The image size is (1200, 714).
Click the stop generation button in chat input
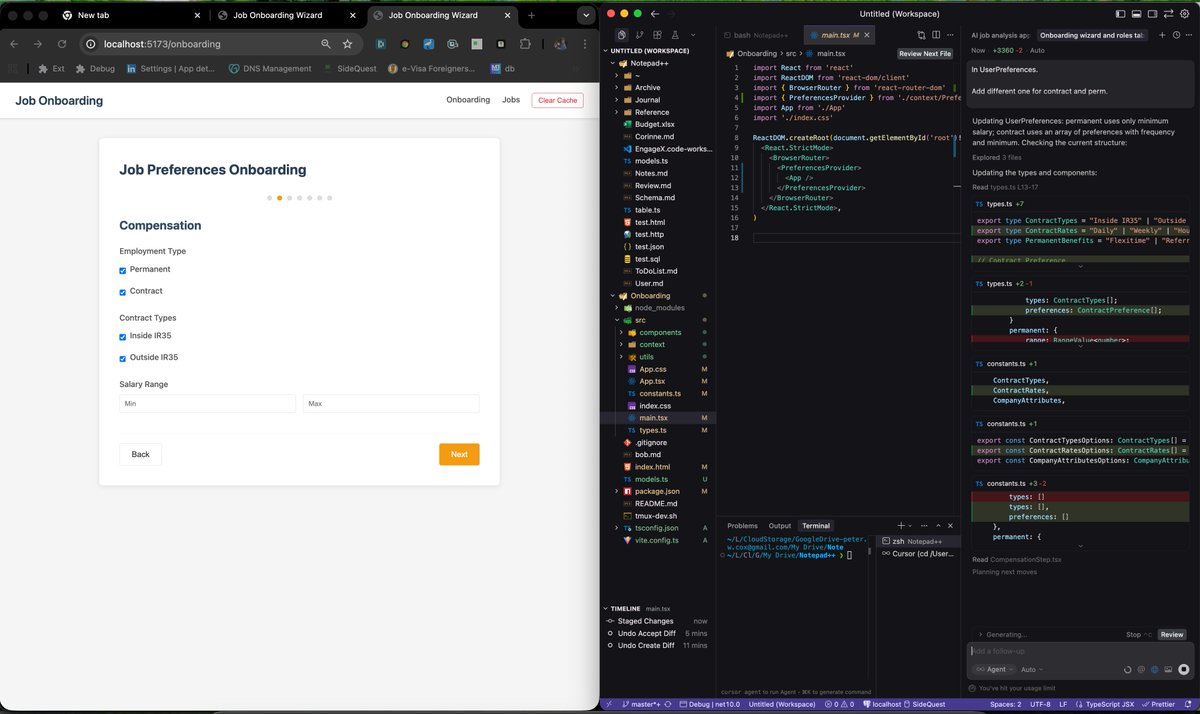coord(1183,669)
